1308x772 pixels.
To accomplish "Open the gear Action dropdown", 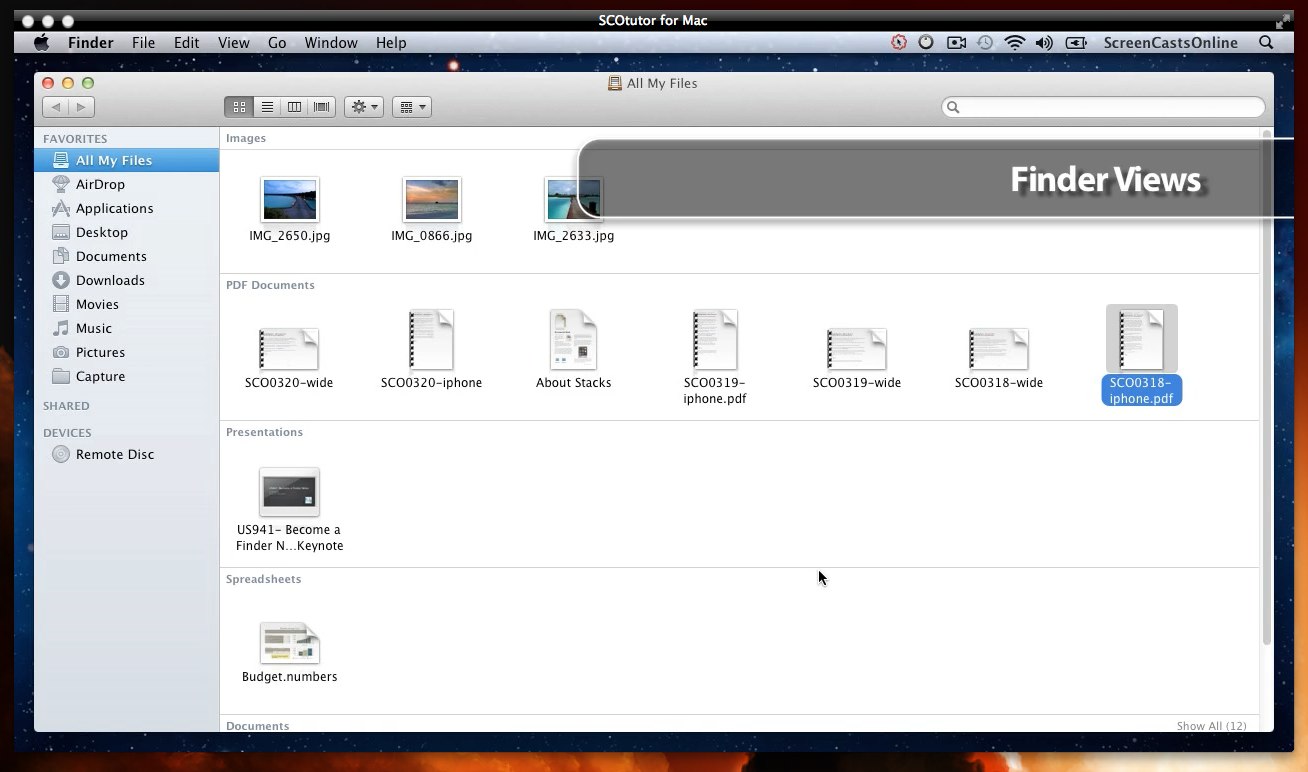I will pyautogui.click(x=364, y=107).
